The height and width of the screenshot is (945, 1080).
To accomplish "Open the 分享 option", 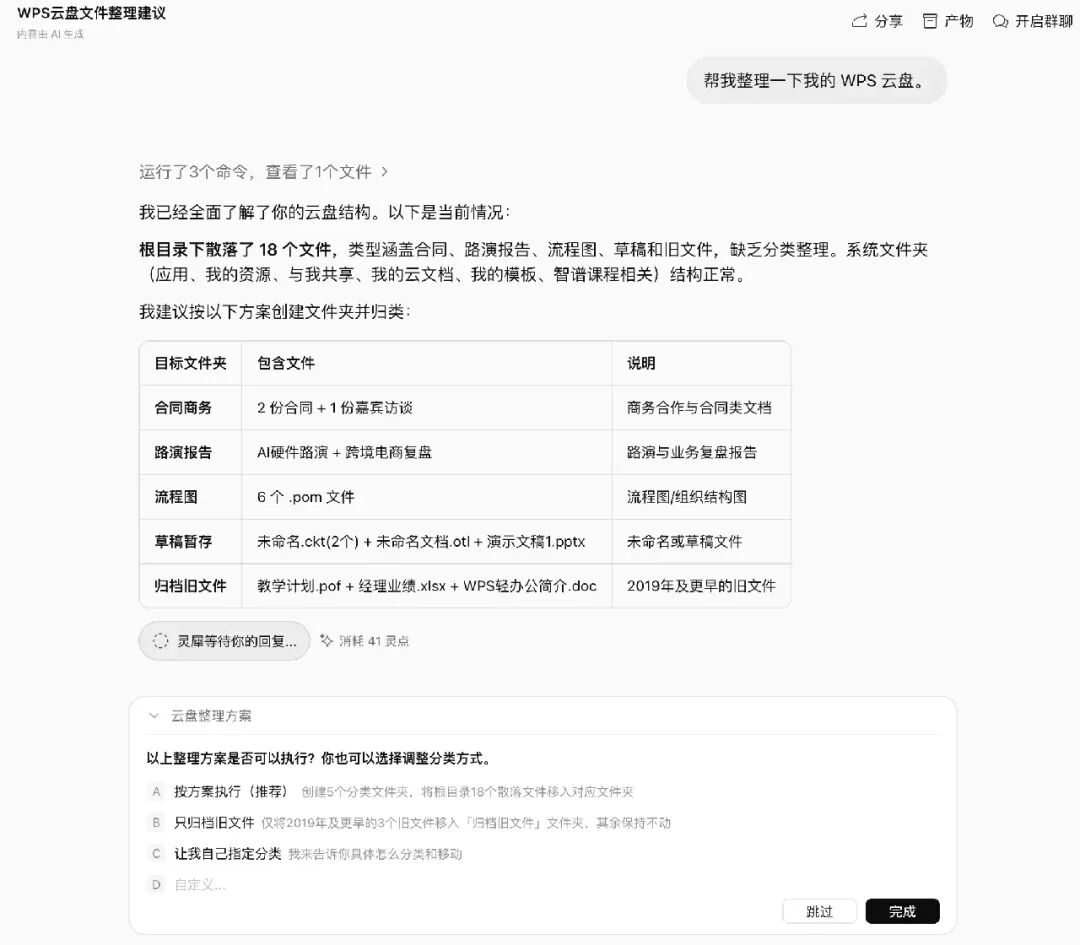I will tap(878, 21).
